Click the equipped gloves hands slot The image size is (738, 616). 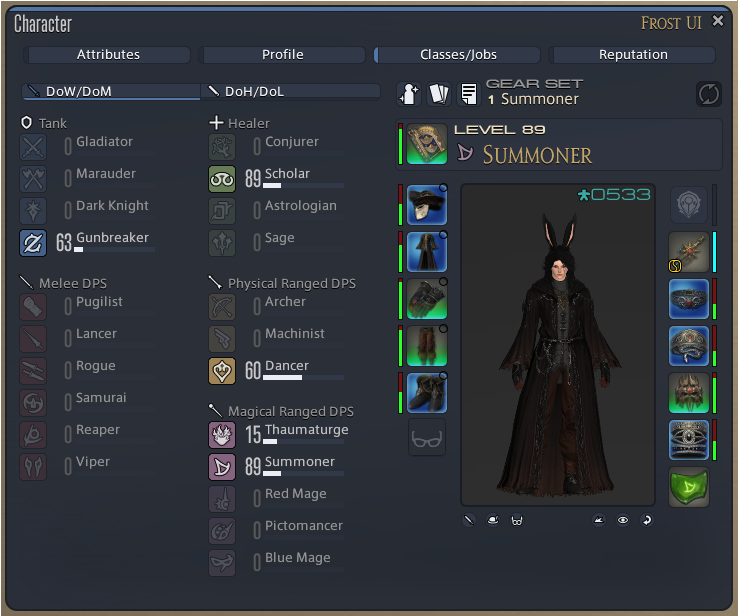[426, 299]
